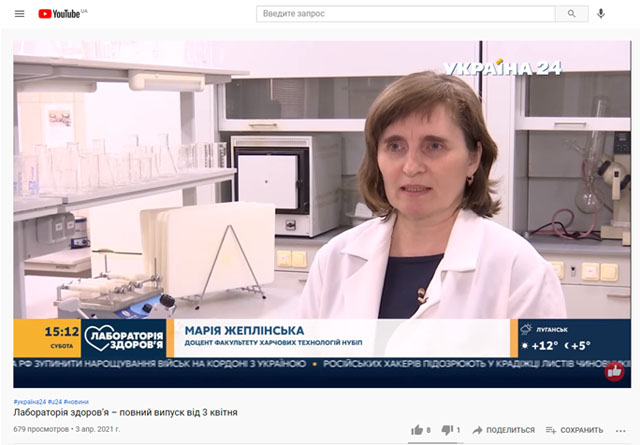Save video via СОХРАНИТЬ button
Screen dimensions: 640x445
pyautogui.click(x=574, y=430)
